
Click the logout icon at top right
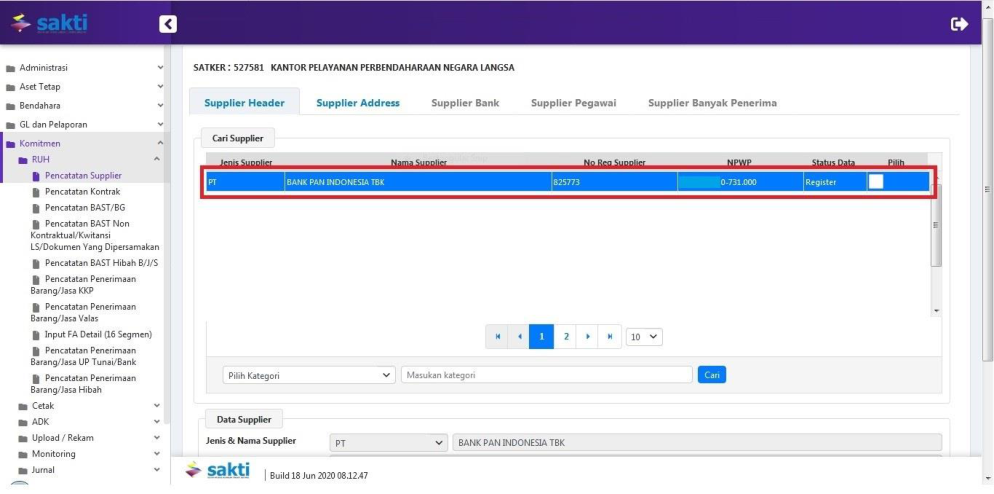[x=959, y=24]
